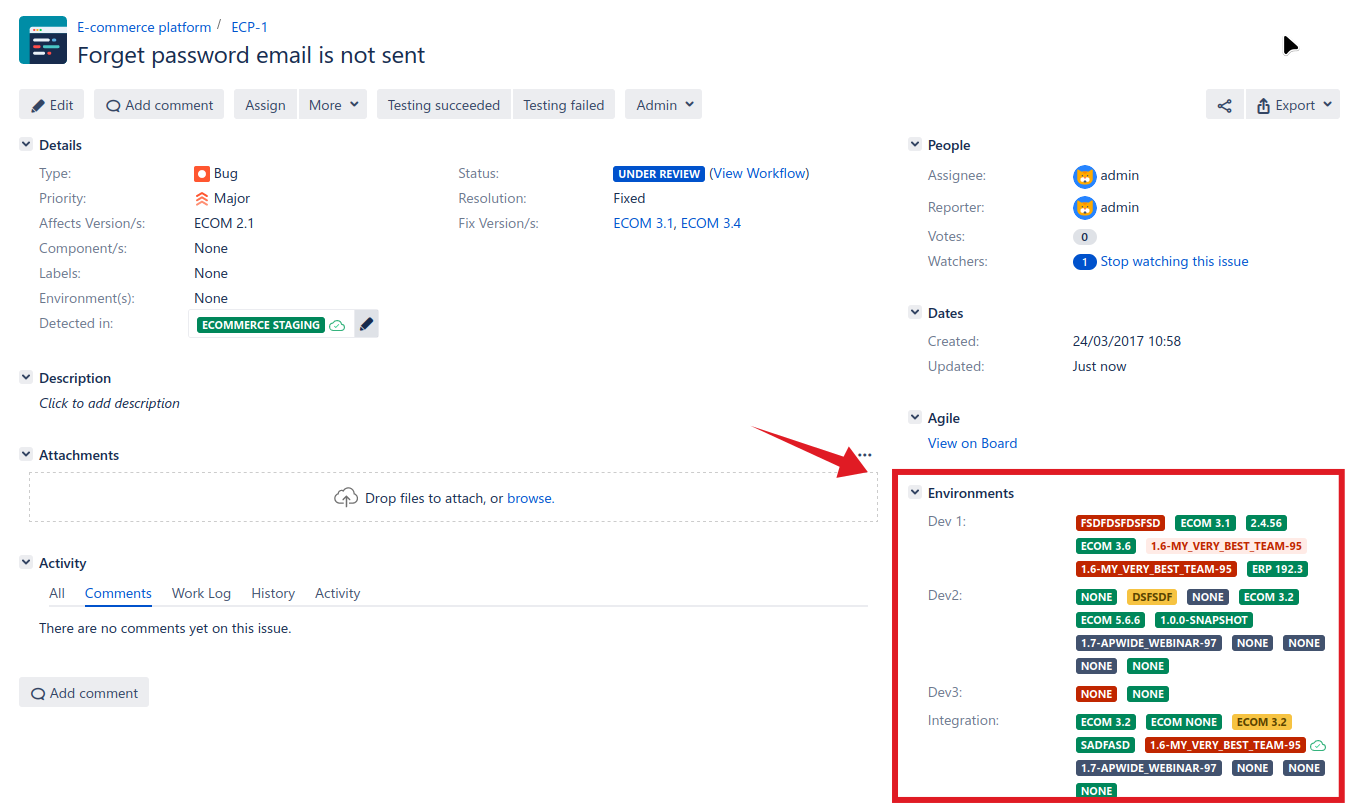Switch to the Work Log tab
Image resolution: width=1349 pixels, height=804 pixels.
(201, 593)
